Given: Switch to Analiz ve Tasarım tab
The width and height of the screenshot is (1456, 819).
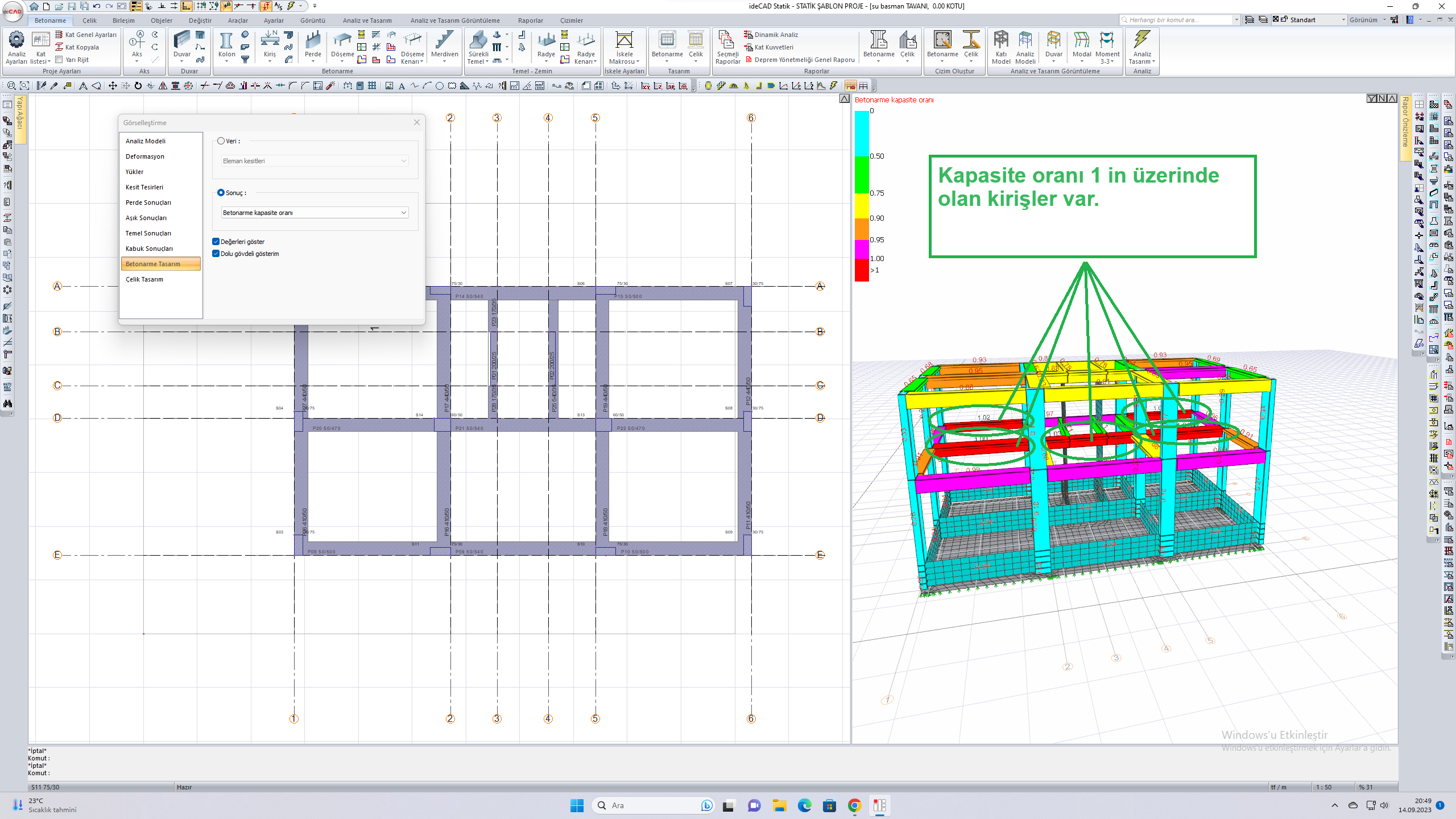Looking at the screenshot, I should click(x=367, y=20).
